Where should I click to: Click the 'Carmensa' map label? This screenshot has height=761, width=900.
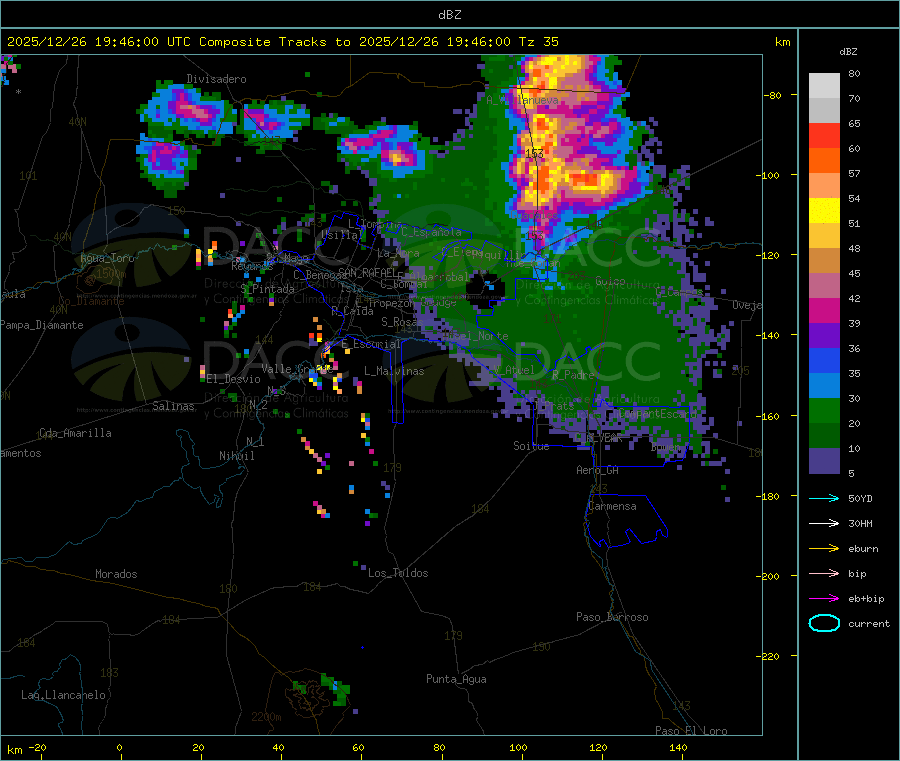coord(612,507)
